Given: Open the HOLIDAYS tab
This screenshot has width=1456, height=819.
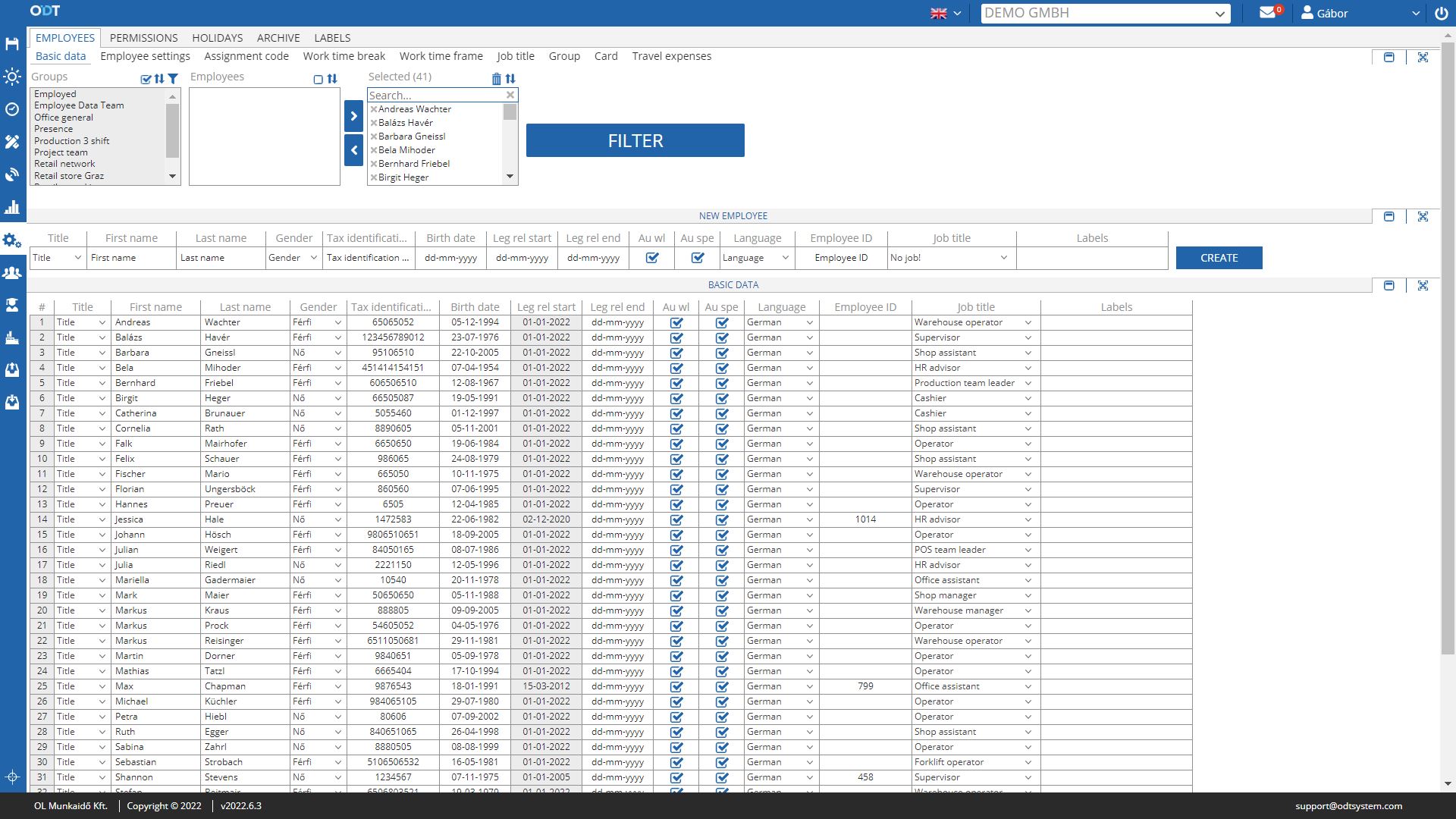Looking at the screenshot, I should click(x=217, y=37).
